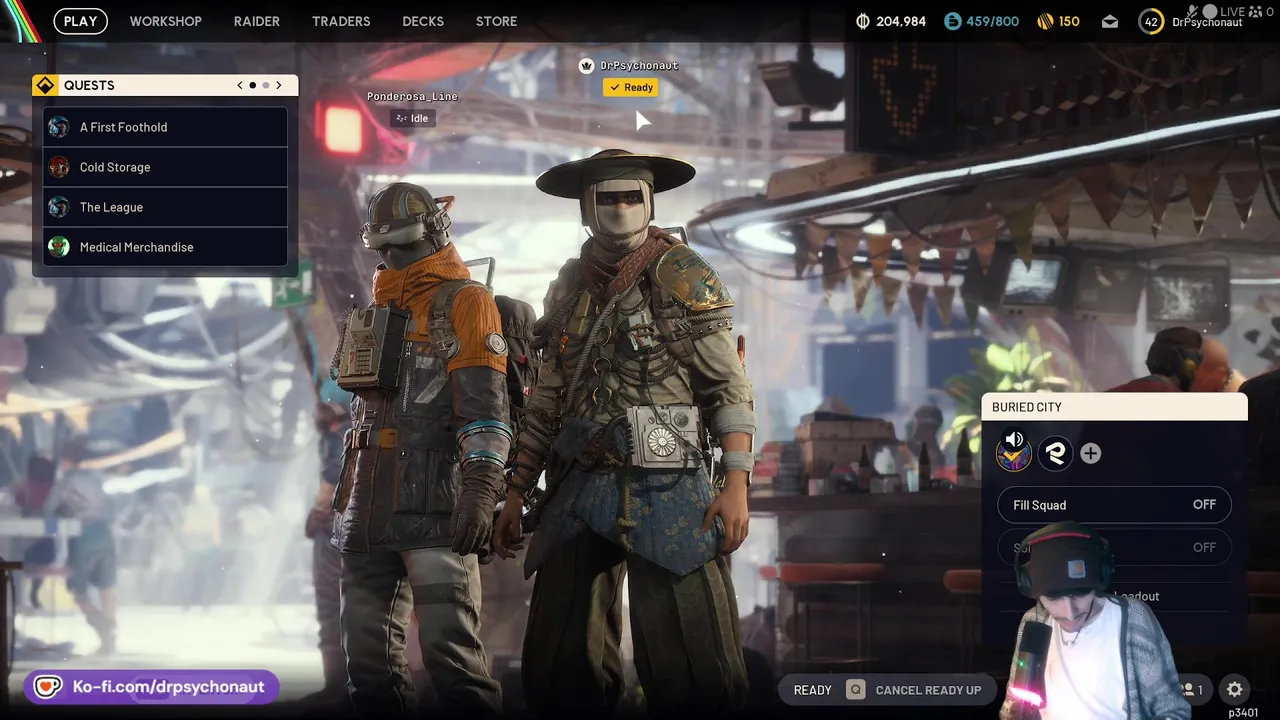Click the yellow Ready status badge

pyautogui.click(x=631, y=87)
